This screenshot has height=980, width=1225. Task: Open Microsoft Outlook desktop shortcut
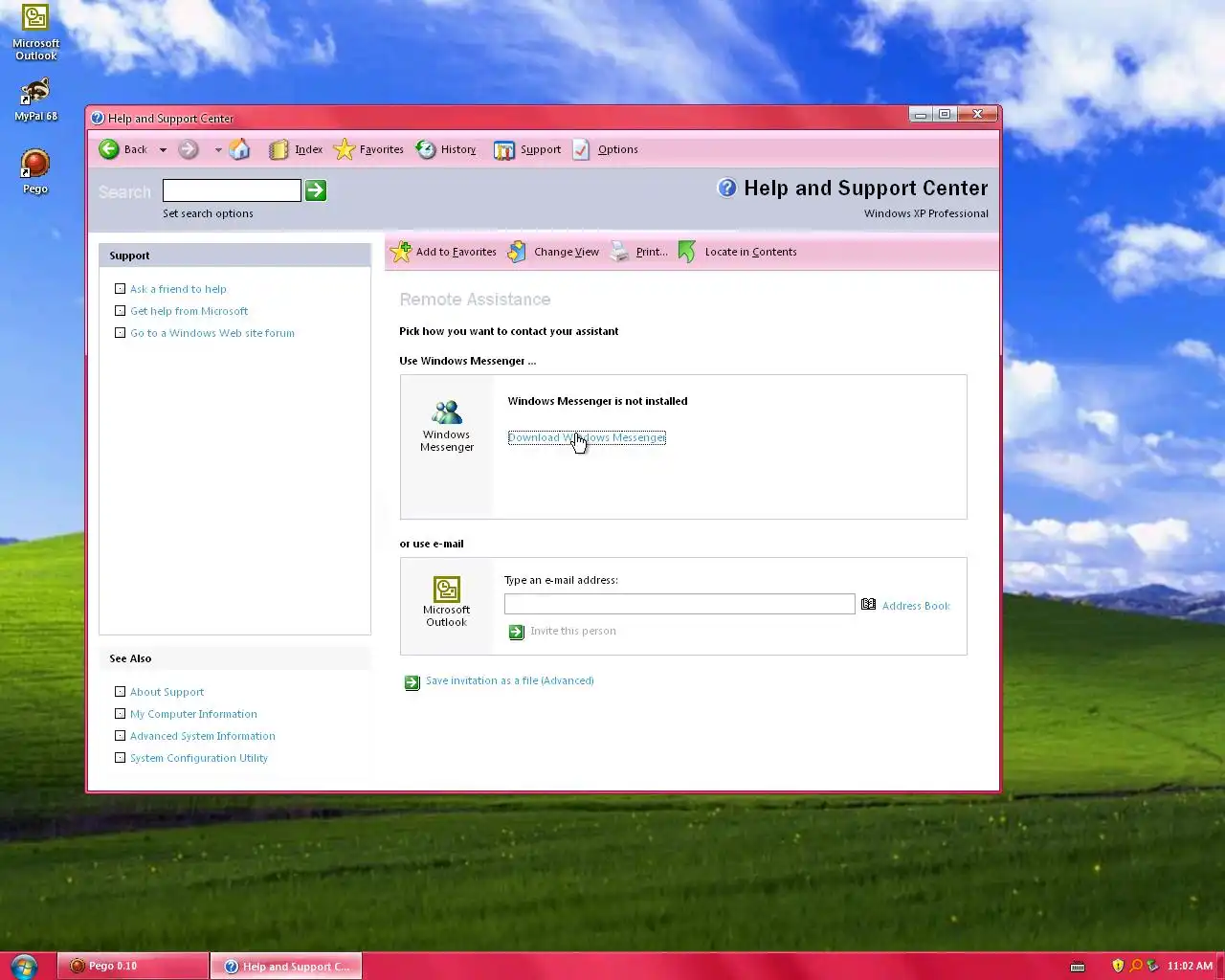coord(35,33)
